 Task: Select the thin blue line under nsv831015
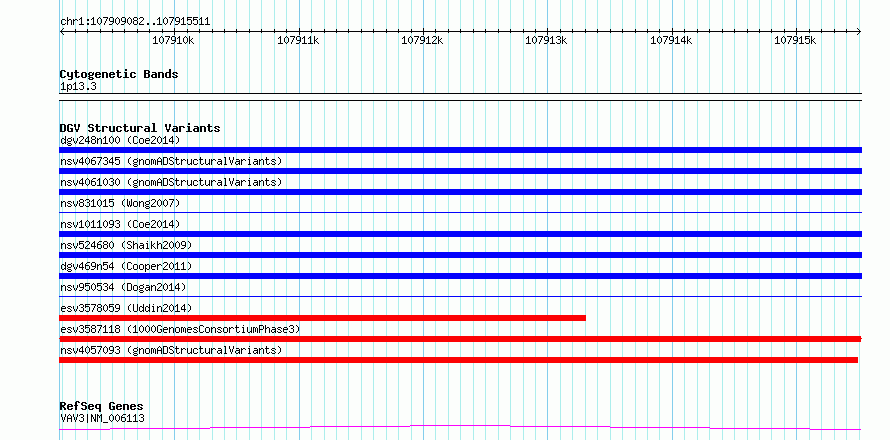coord(460,212)
